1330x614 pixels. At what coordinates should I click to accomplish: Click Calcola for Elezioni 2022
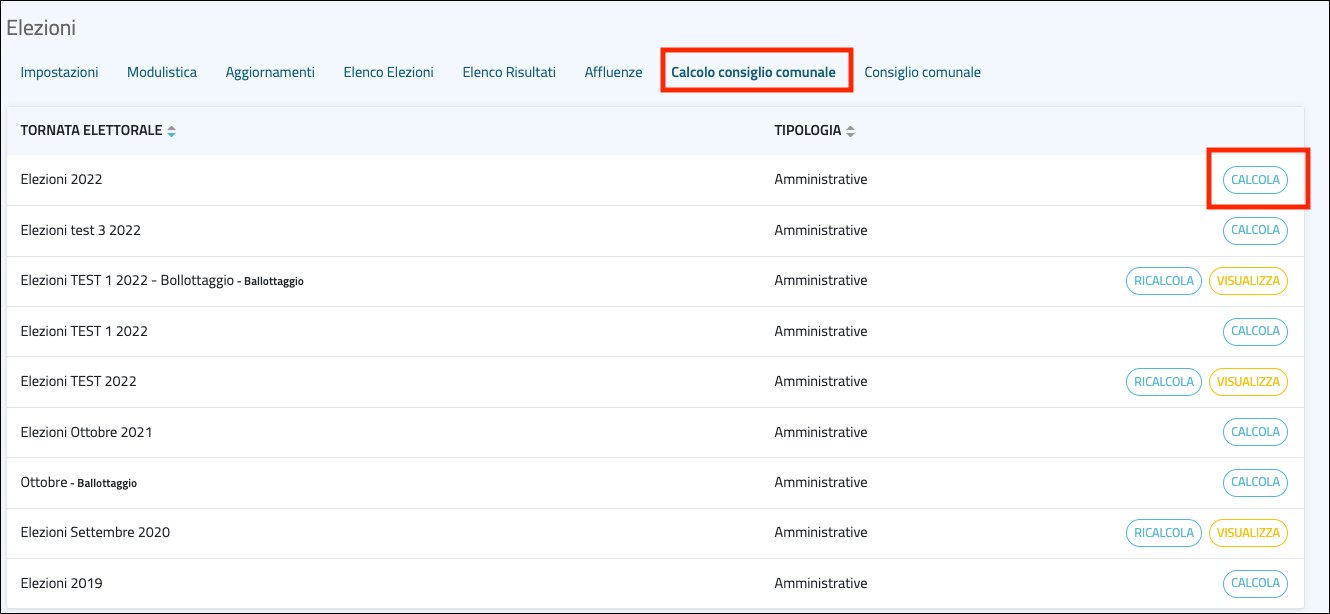click(x=1255, y=180)
